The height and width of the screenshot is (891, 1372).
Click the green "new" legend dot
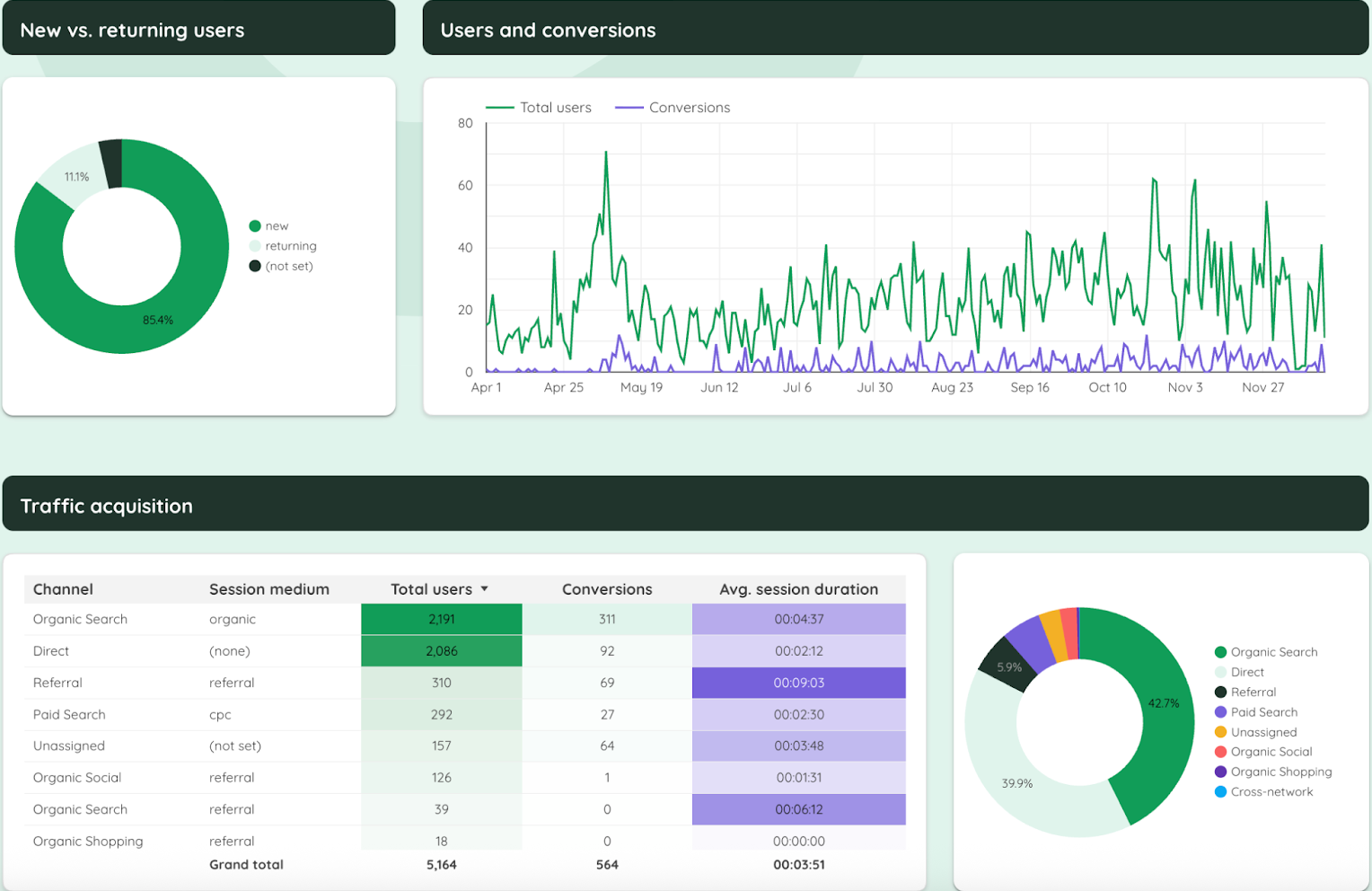tap(255, 226)
